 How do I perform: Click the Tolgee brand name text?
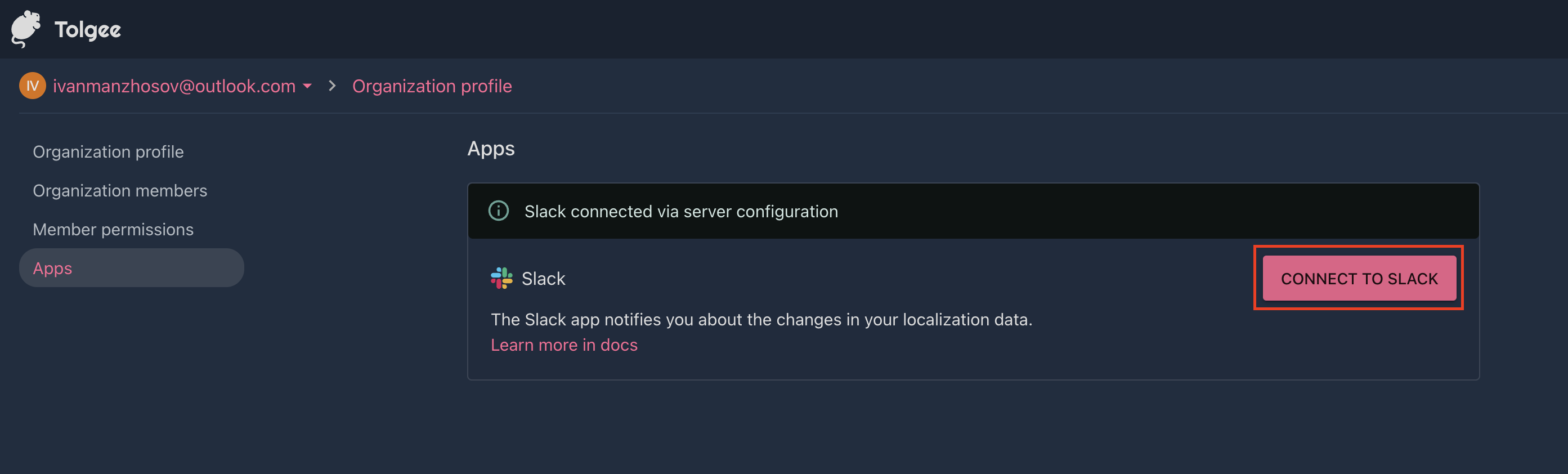click(88, 30)
